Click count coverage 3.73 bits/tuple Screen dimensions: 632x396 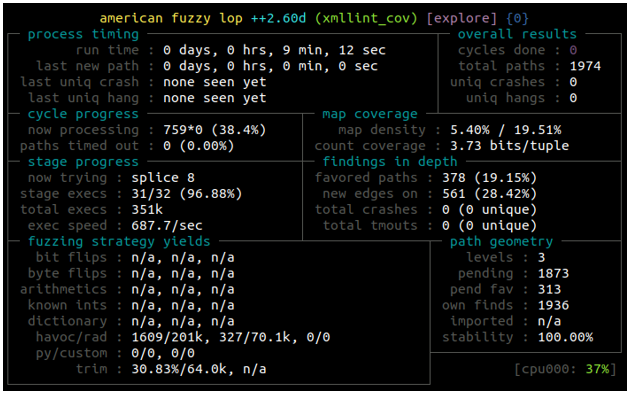pyautogui.click(x=509, y=146)
